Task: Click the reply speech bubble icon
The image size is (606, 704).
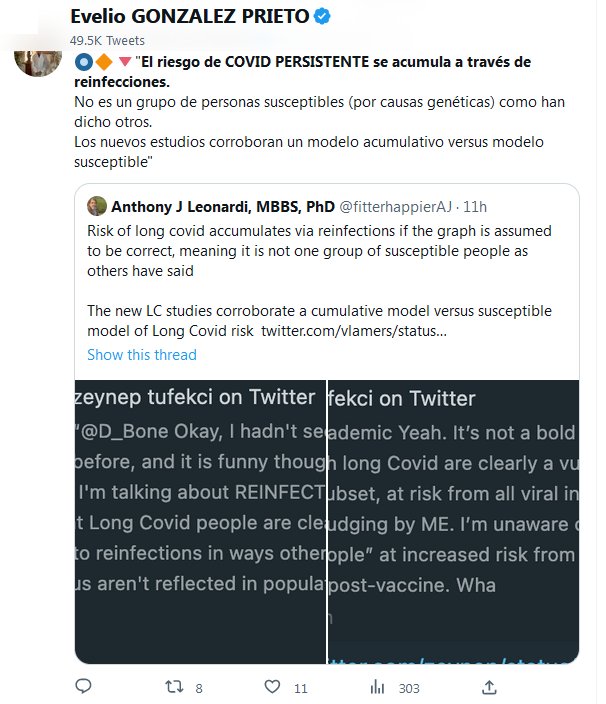Action: click(84, 687)
